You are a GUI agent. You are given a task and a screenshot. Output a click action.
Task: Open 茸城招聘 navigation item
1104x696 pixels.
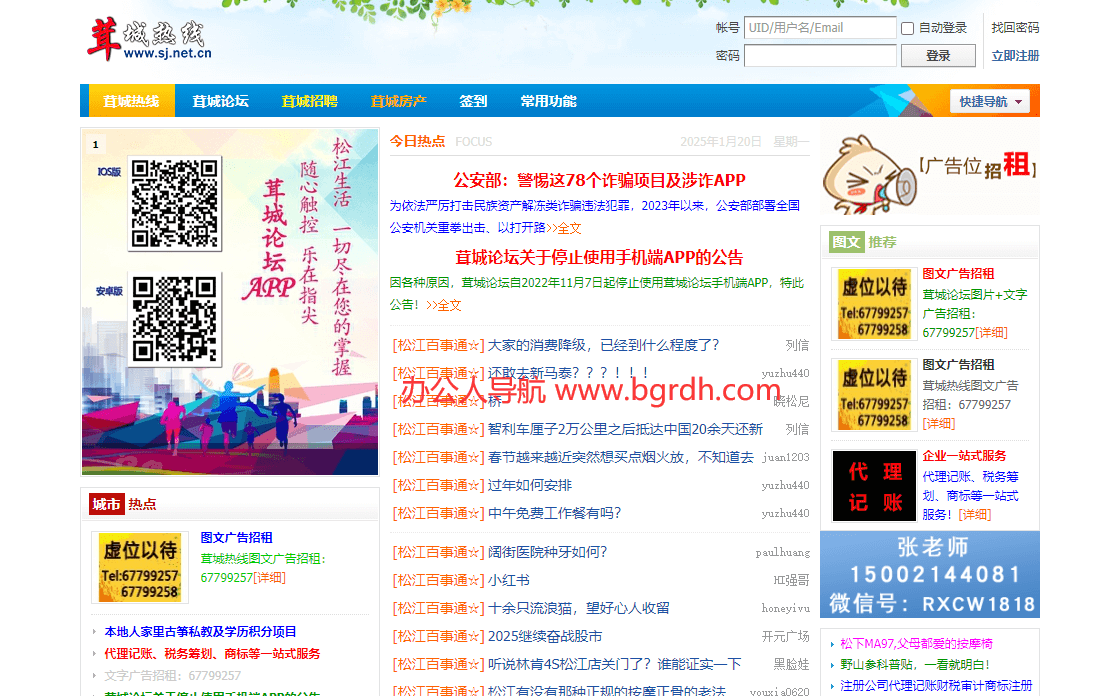(x=309, y=101)
